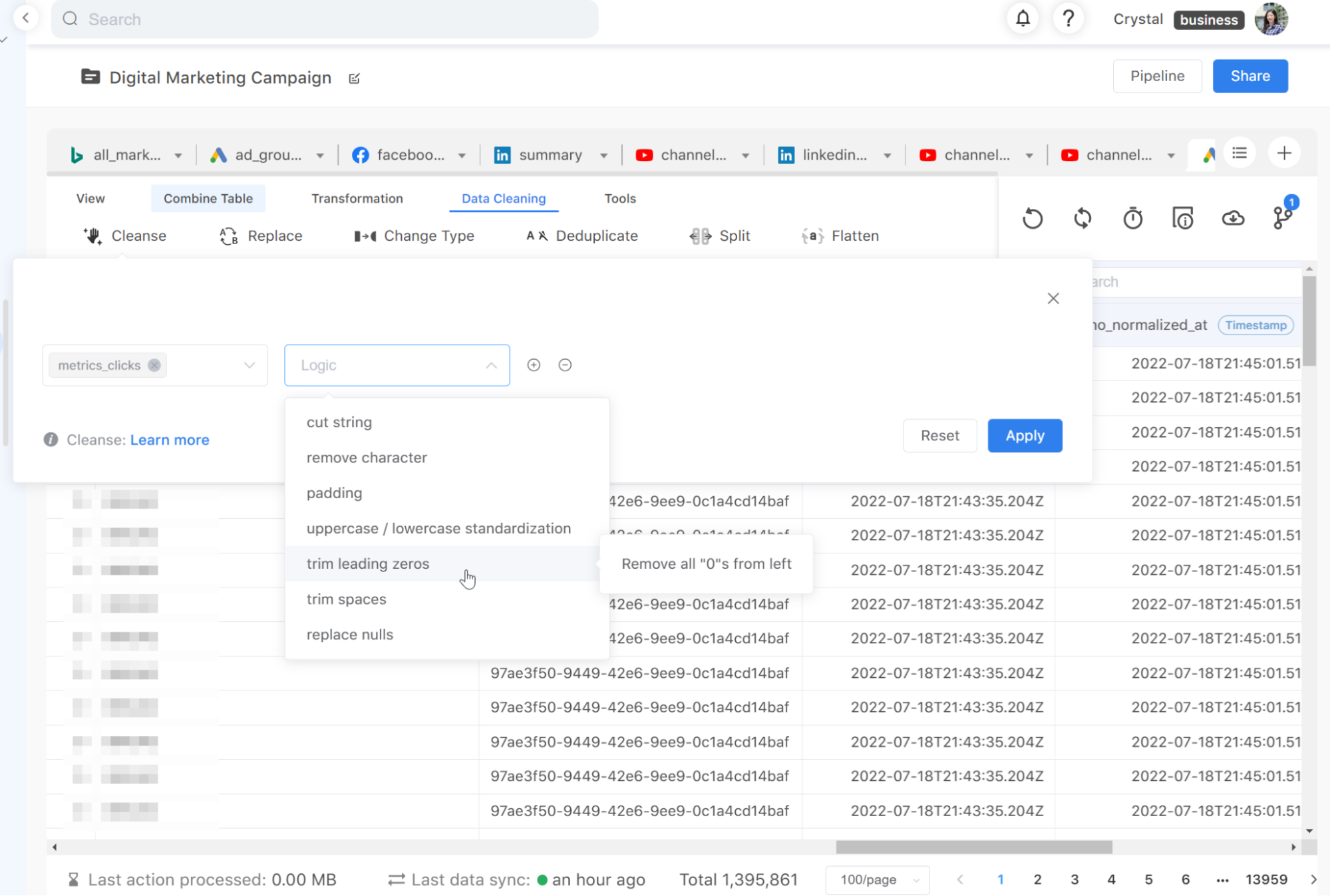Click the cloud download export icon

point(1233,218)
